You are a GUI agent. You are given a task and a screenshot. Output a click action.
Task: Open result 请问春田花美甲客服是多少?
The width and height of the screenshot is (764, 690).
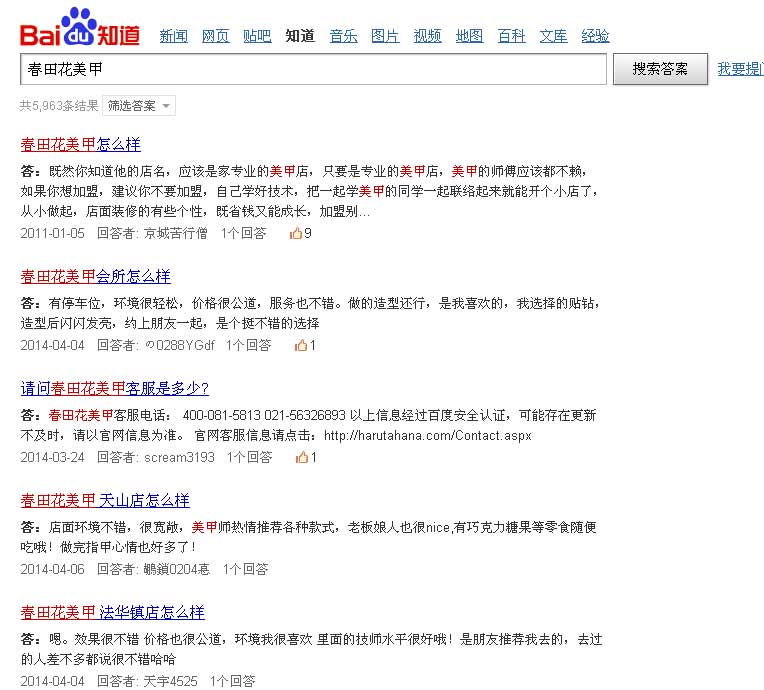114,388
